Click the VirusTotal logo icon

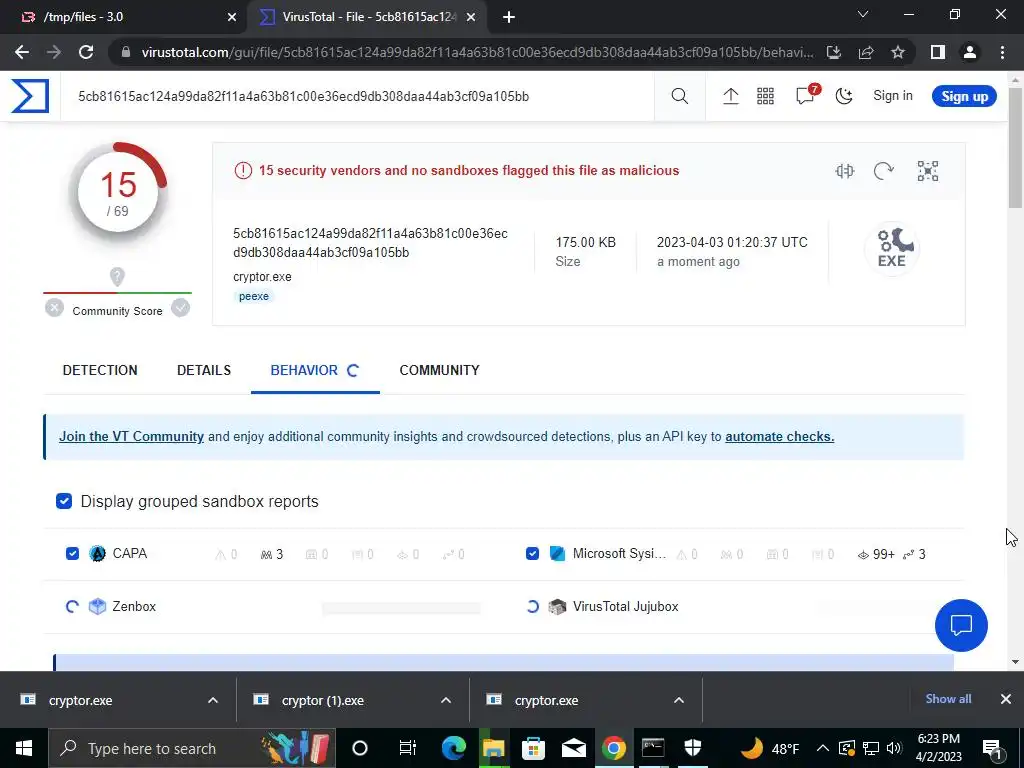click(30, 96)
